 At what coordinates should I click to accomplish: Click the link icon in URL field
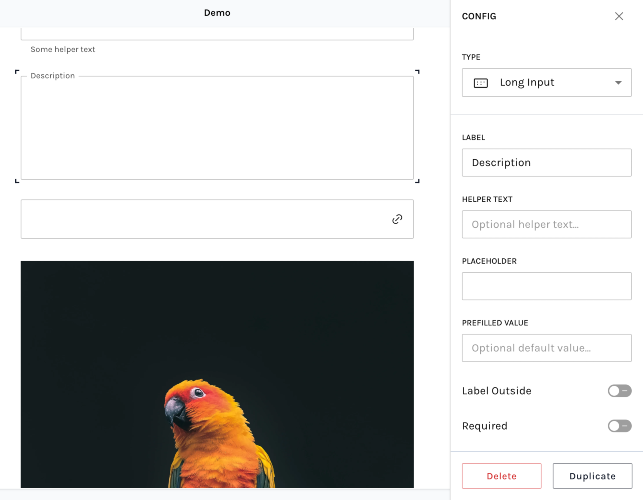pos(397,219)
